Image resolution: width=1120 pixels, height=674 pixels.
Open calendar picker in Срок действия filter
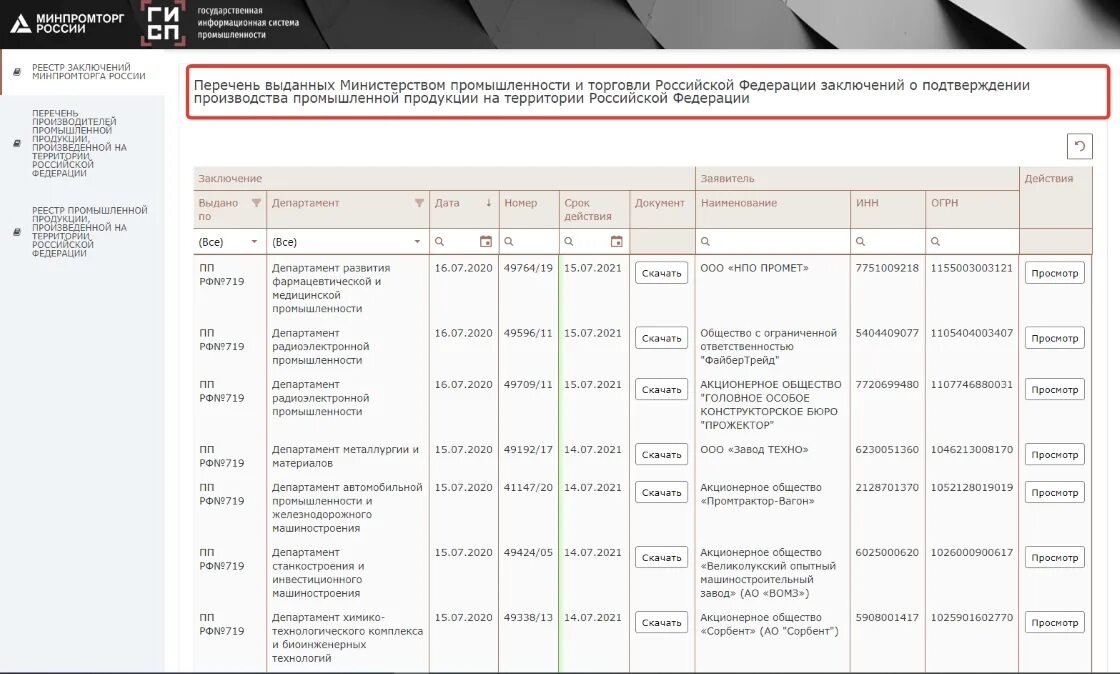click(616, 241)
